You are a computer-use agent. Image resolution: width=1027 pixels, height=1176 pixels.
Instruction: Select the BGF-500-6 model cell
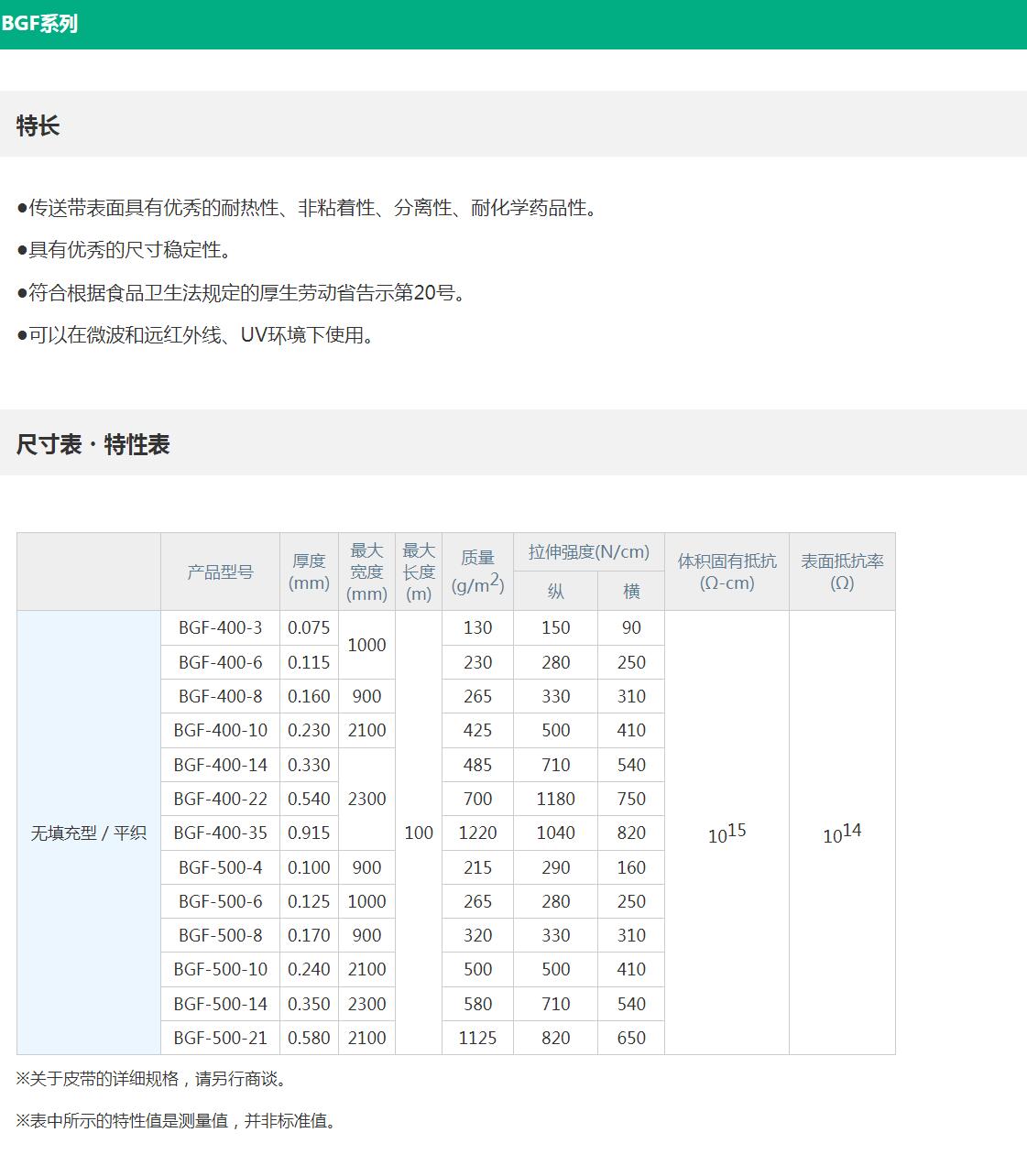coord(220,901)
